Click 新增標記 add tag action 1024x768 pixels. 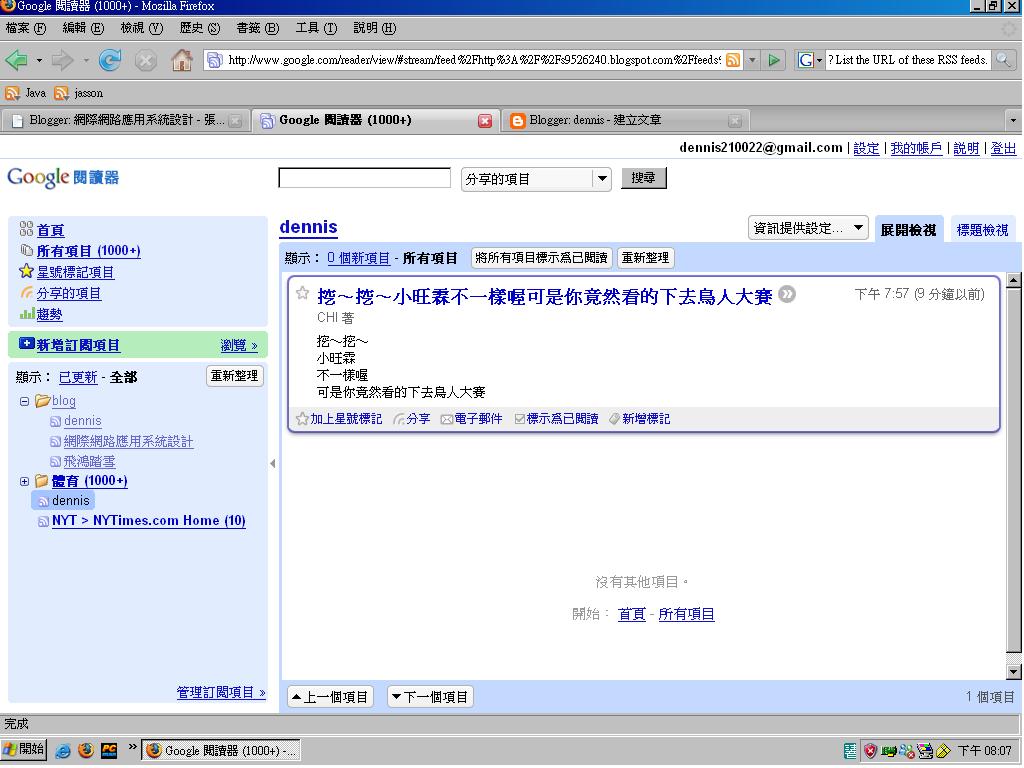click(640, 419)
